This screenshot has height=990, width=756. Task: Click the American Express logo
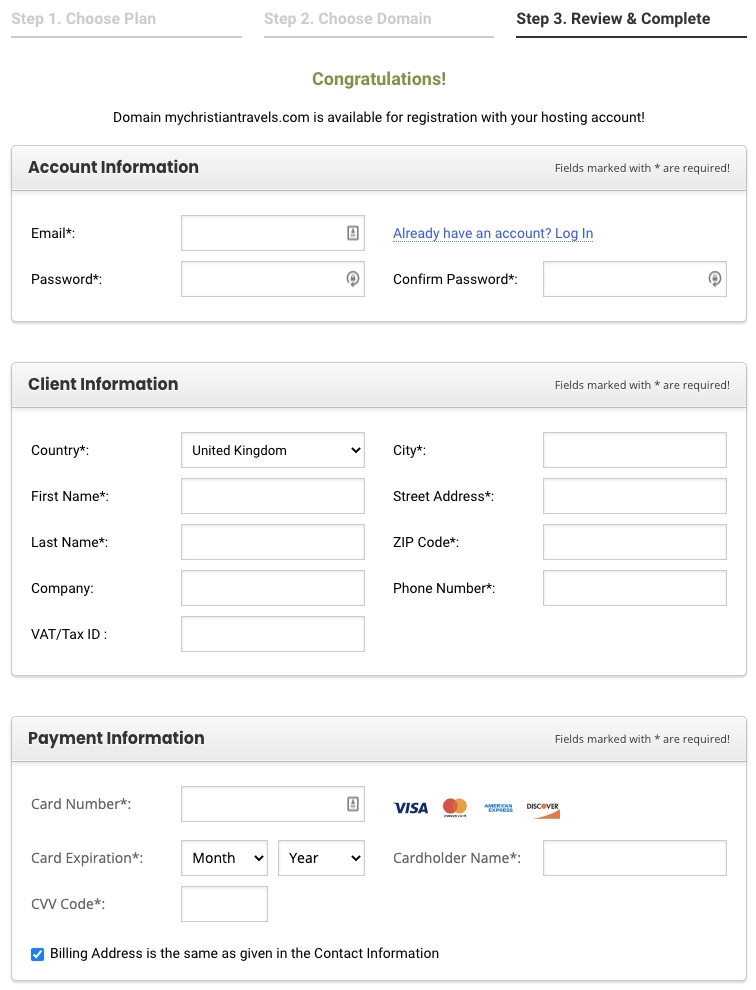498,808
